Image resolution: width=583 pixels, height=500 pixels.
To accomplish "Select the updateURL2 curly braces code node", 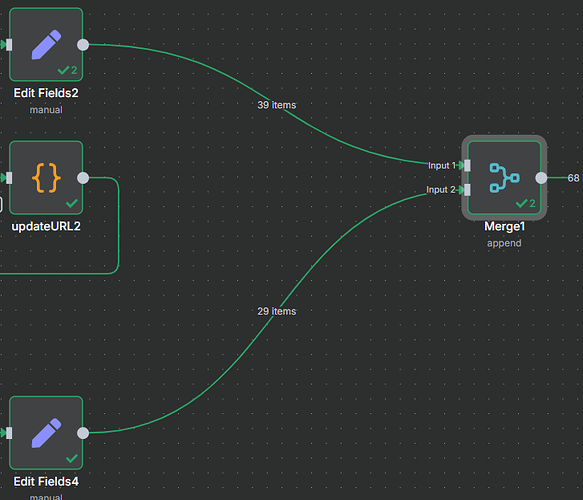I will (x=46, y=178).
